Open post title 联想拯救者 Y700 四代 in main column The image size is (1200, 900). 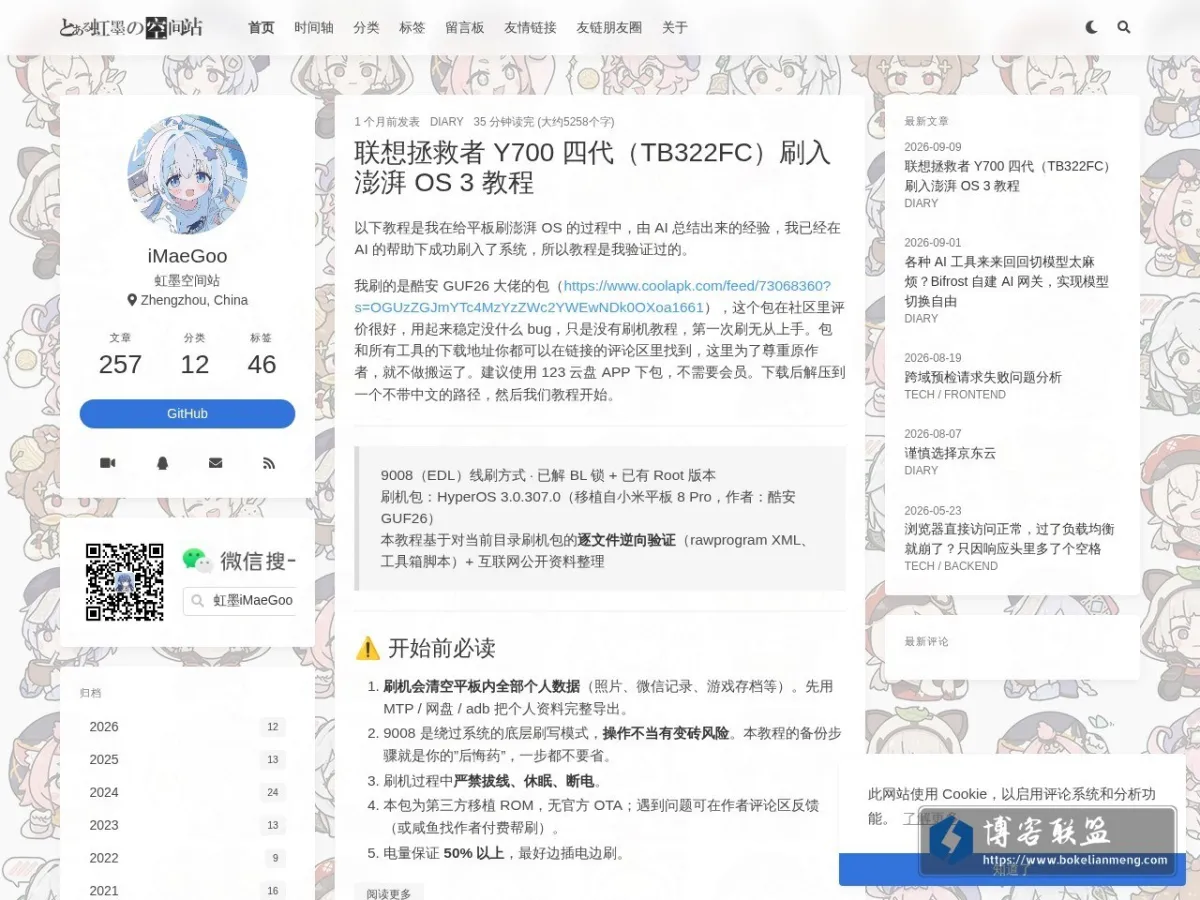click(593, 167)
